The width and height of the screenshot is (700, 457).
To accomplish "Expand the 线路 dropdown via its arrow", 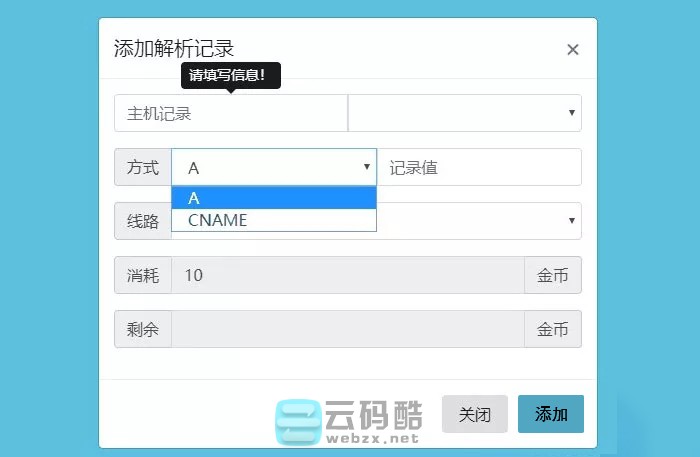I will [571, 221].
